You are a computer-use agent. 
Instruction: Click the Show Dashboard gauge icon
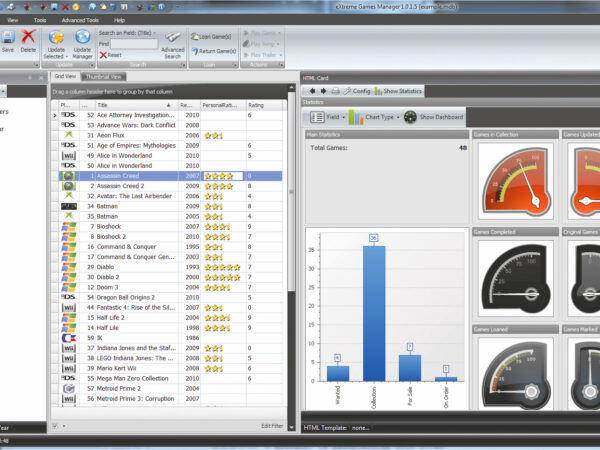pos(411,117)
